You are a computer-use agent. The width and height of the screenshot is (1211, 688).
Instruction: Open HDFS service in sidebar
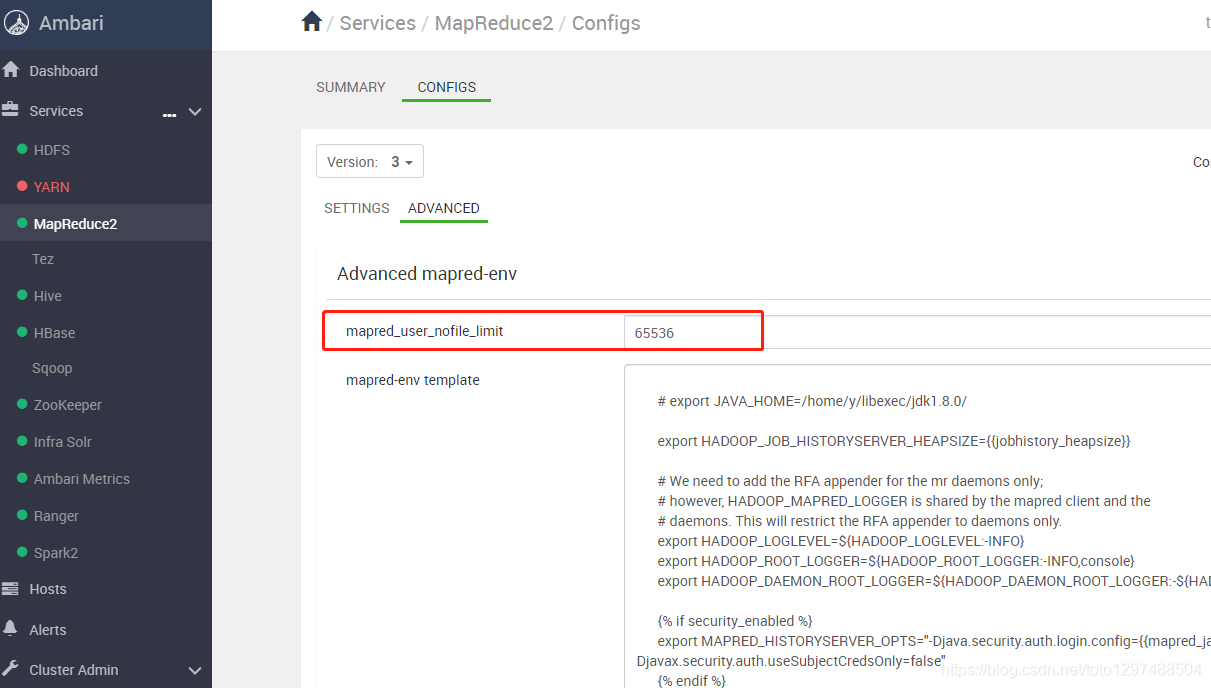tap(52, 150)
